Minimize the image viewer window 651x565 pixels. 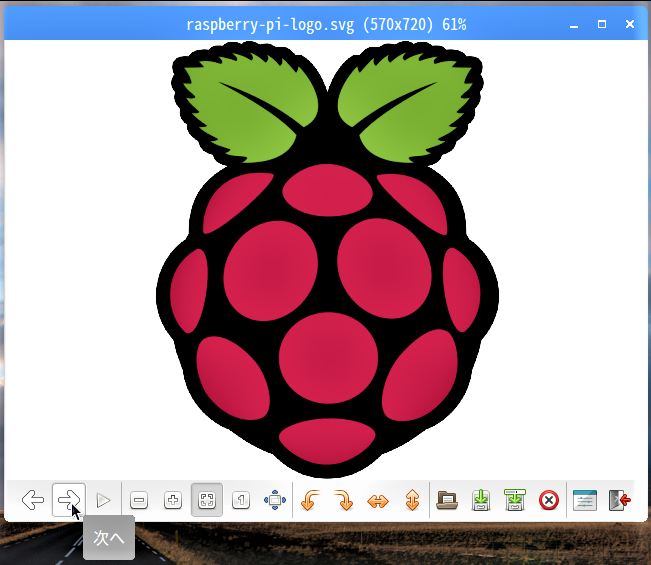(574, 25)
